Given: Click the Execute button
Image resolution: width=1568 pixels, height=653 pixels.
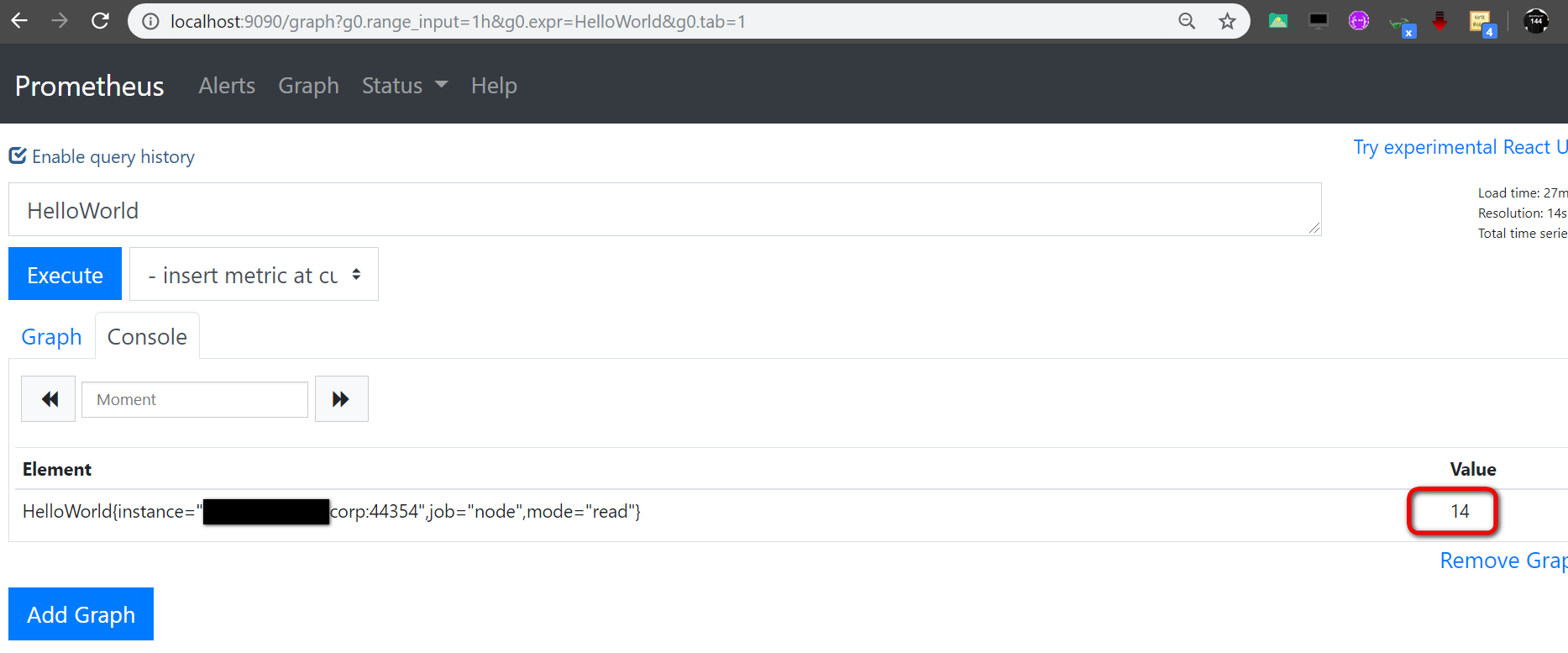Looking at the screenshot, I should pos(65,274).
